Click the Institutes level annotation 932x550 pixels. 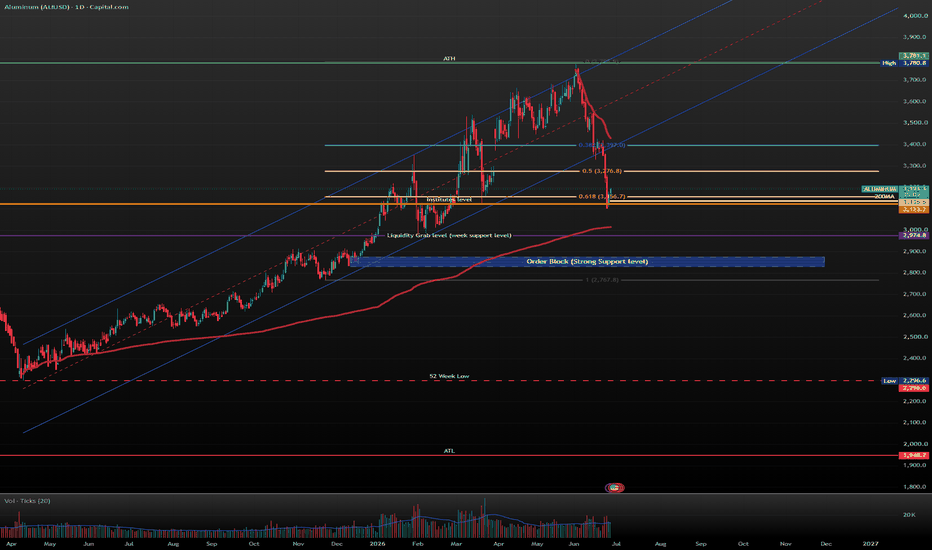coord(449,200)
